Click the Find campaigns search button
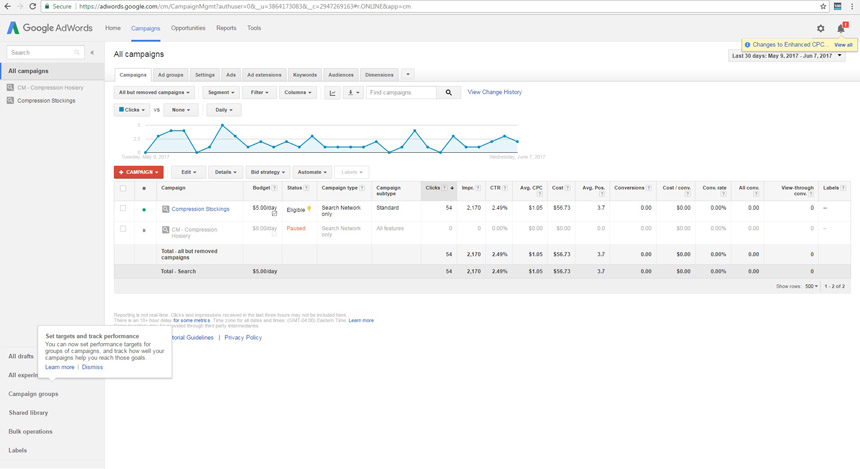Image resolution: width=860 pixels, height=469 pixels. tap(449, 93)
